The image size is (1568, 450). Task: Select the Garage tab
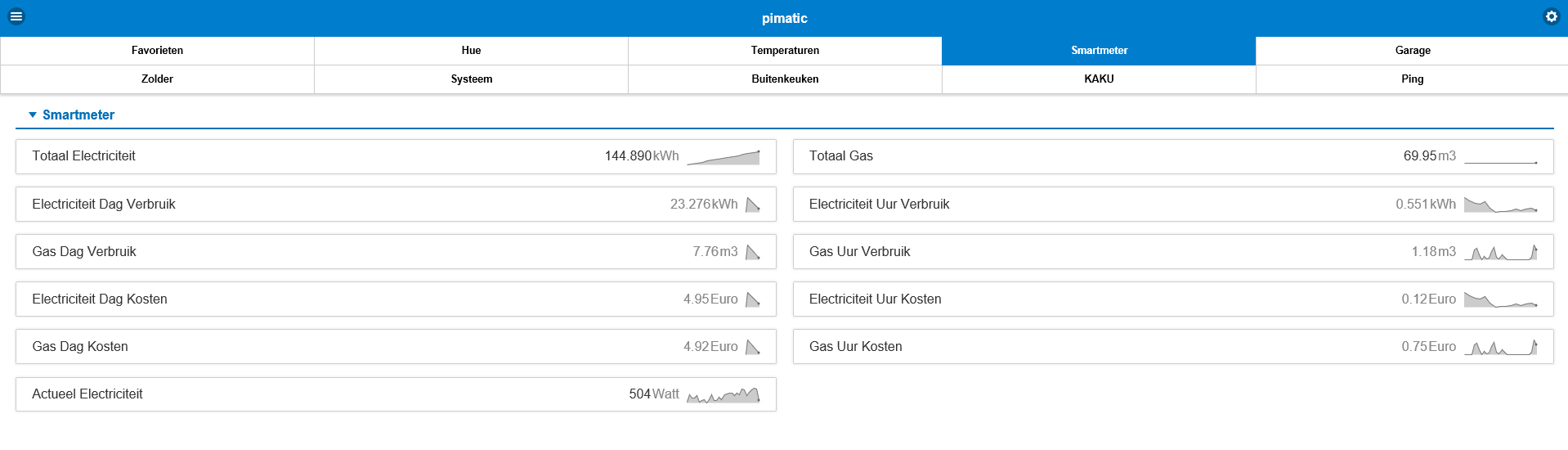click(1412, 51)
